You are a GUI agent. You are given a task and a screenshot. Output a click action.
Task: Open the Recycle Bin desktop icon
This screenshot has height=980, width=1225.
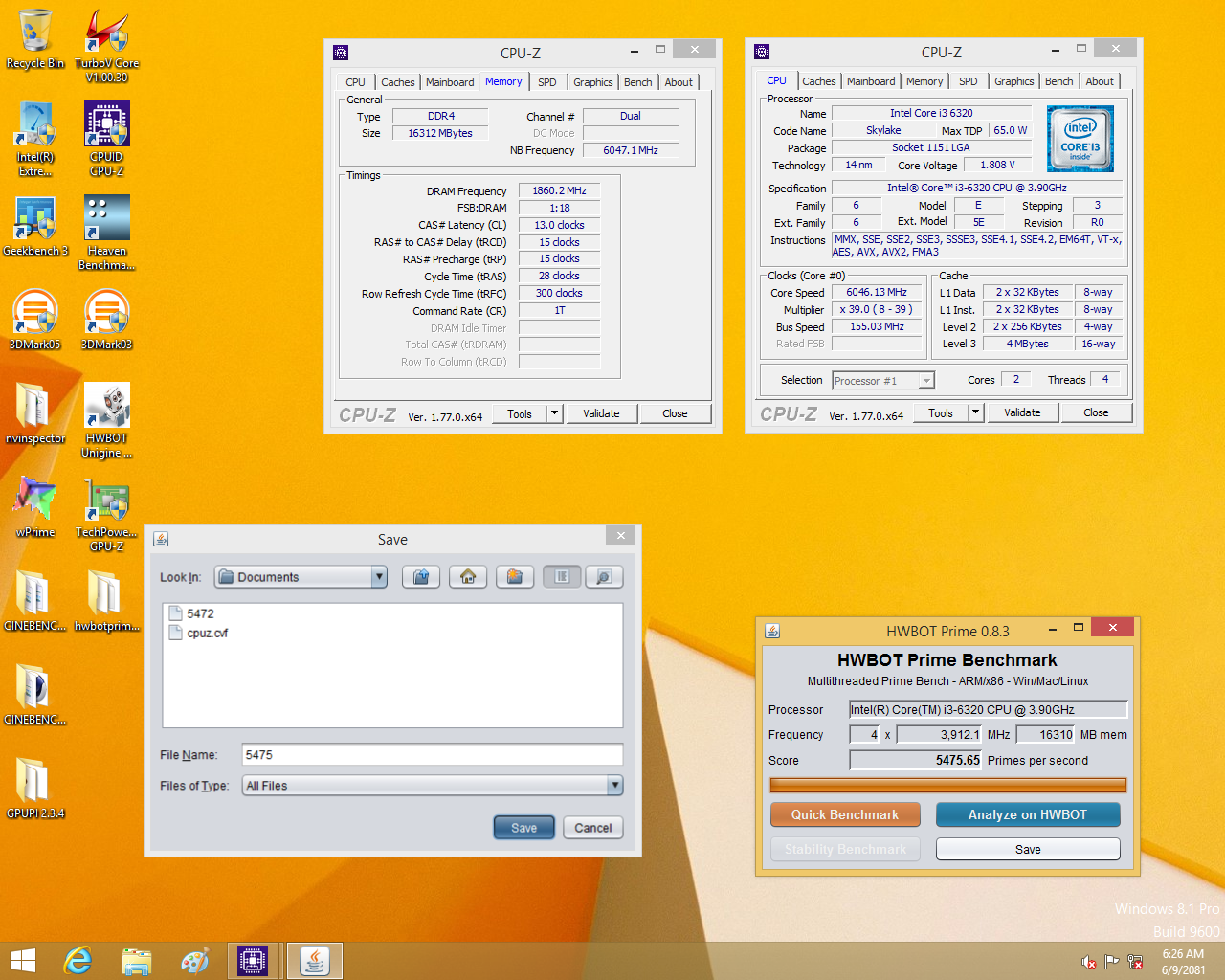[x=35, y=39]
